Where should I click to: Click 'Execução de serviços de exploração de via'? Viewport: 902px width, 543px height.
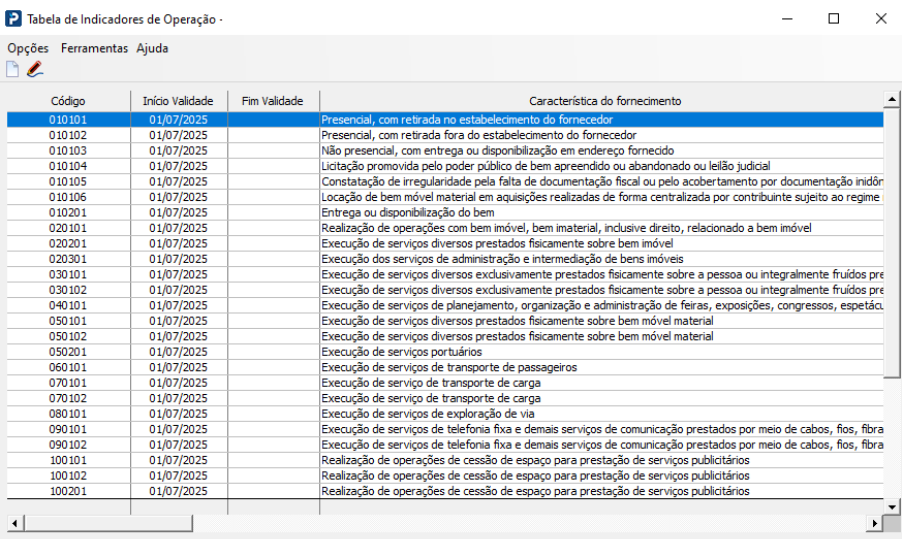[428, 415]
